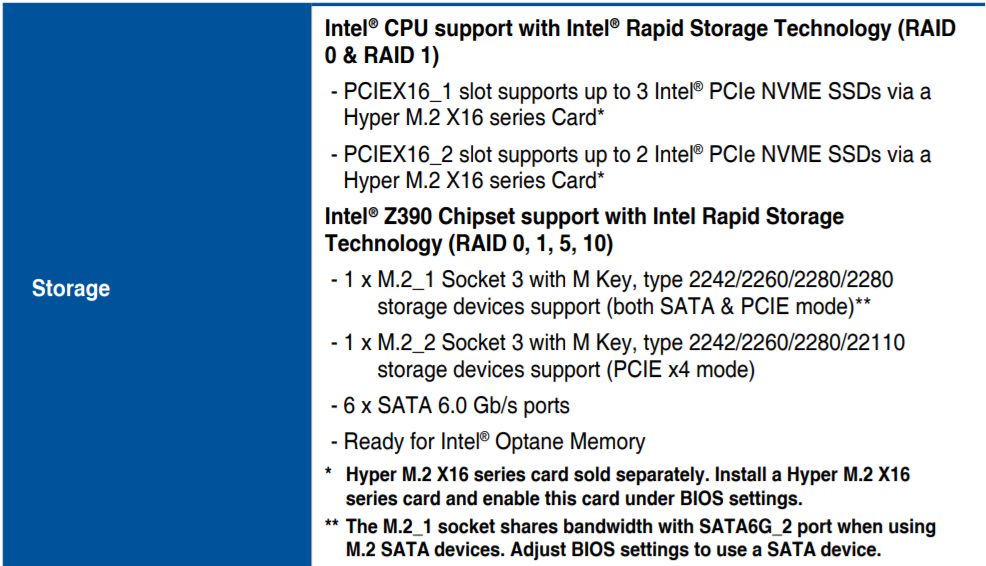
Task: Click '0 & RAID 1)' heading continuation
Action: (x=382, y=55)
